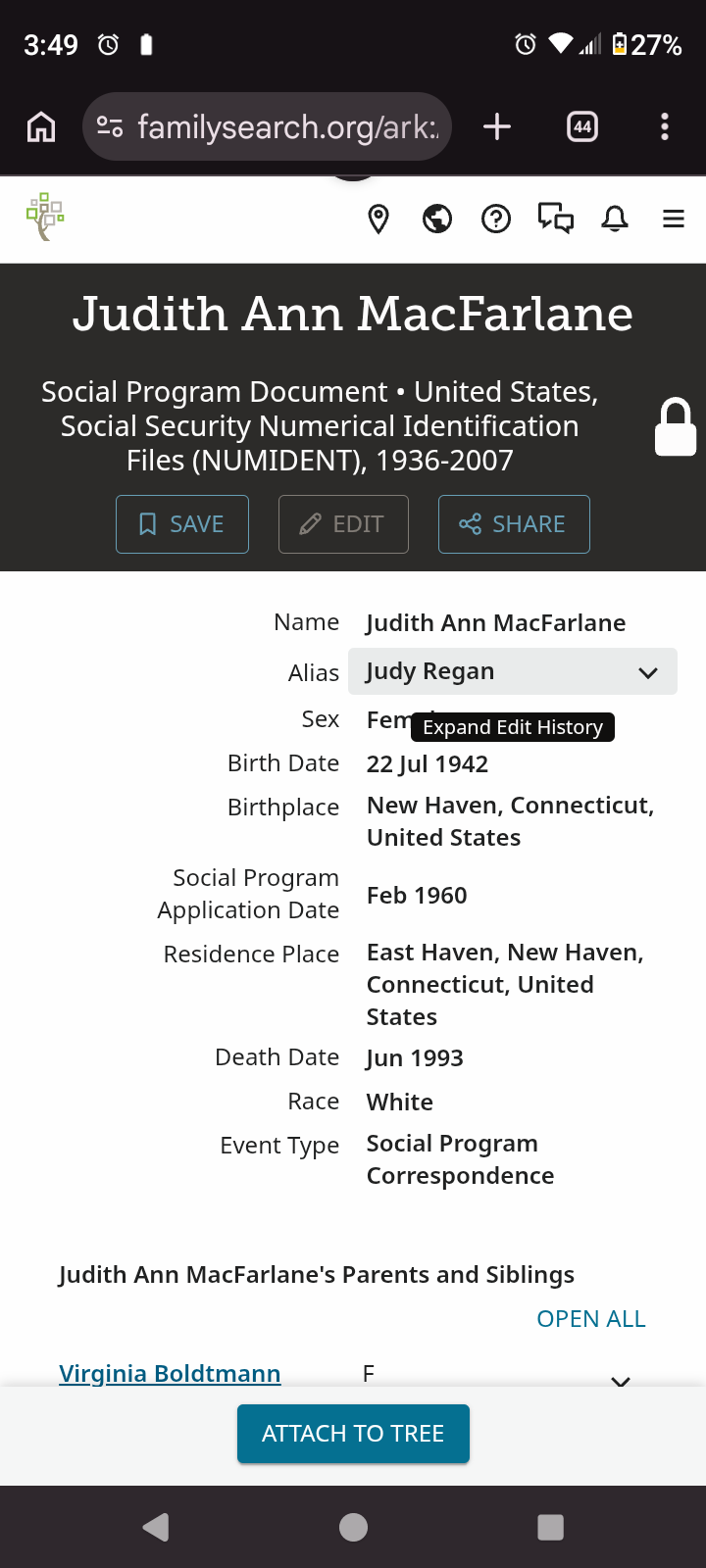Go to browser home page icon
The height and width of the screenshot is (1568, 706).
click(x=41, y=126)
